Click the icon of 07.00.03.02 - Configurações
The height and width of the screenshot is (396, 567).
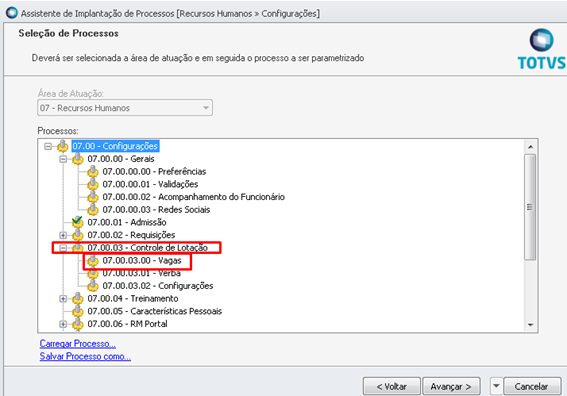pos(93,286)
